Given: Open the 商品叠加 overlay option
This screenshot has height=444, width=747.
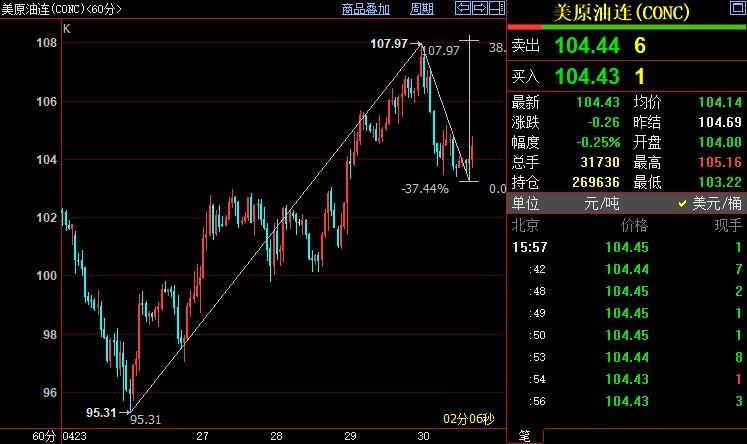Looking at the screenshot, I should (x=365, y=9).
